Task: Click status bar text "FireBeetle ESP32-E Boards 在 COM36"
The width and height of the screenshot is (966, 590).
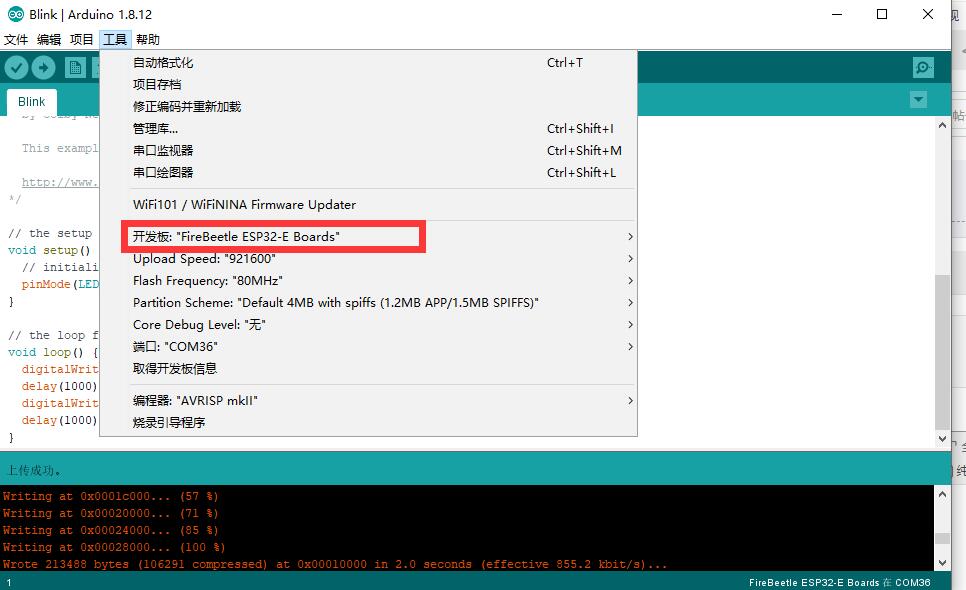Action: tap(839, 582)
